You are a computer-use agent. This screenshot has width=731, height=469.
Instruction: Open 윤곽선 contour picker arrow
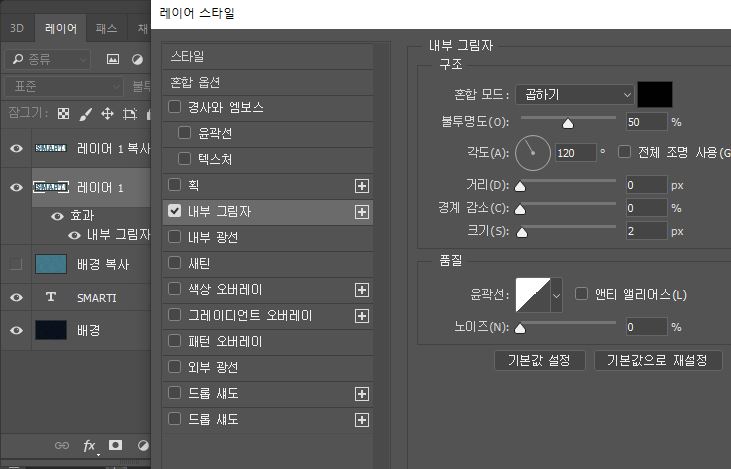tap(556, 295)
